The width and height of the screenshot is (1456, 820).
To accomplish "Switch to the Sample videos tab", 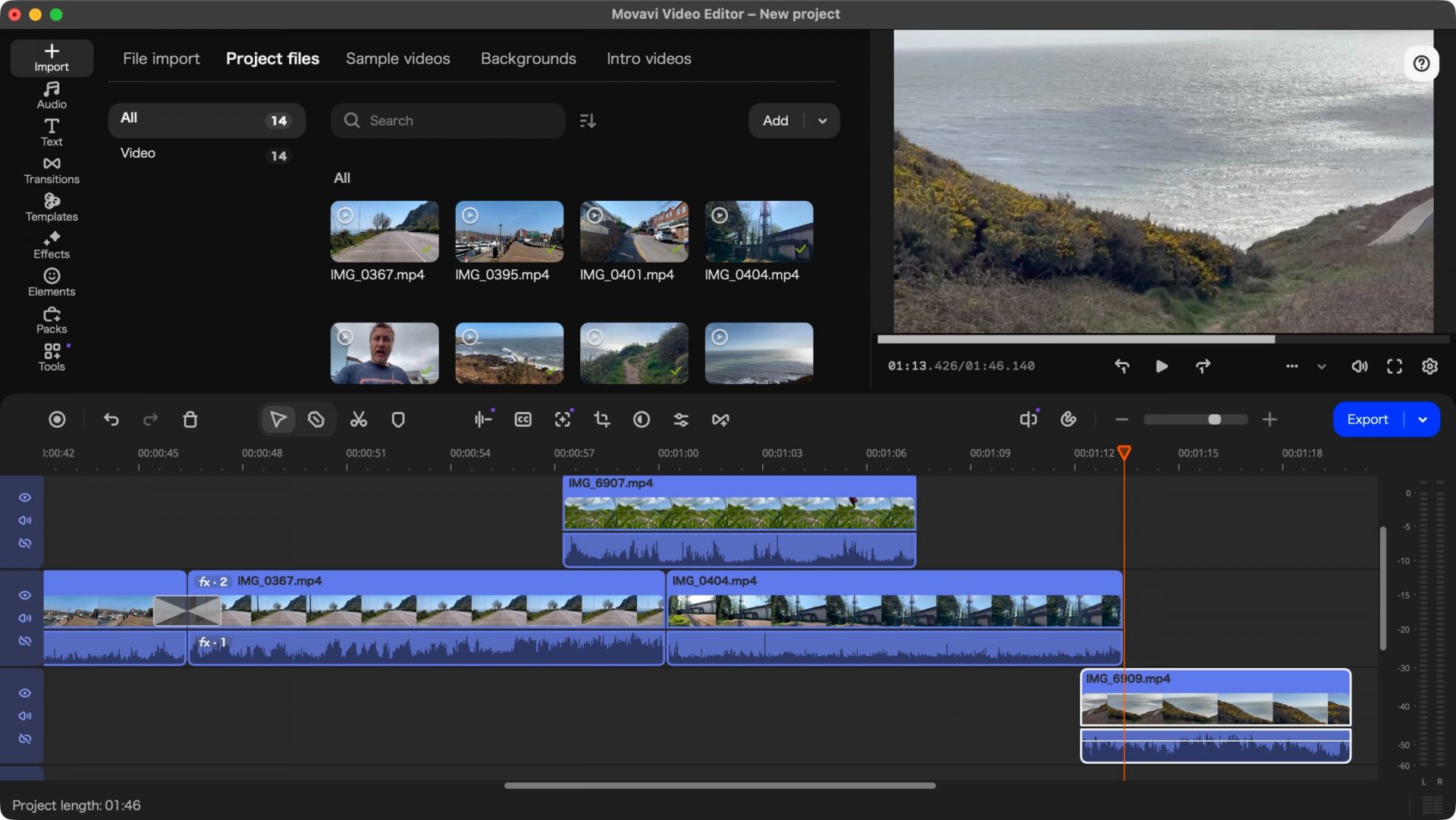I will point(398,58).
